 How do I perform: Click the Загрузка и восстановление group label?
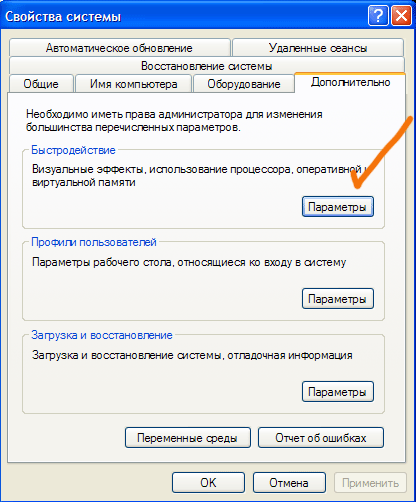pyautogui.click(x=102, y=335)
